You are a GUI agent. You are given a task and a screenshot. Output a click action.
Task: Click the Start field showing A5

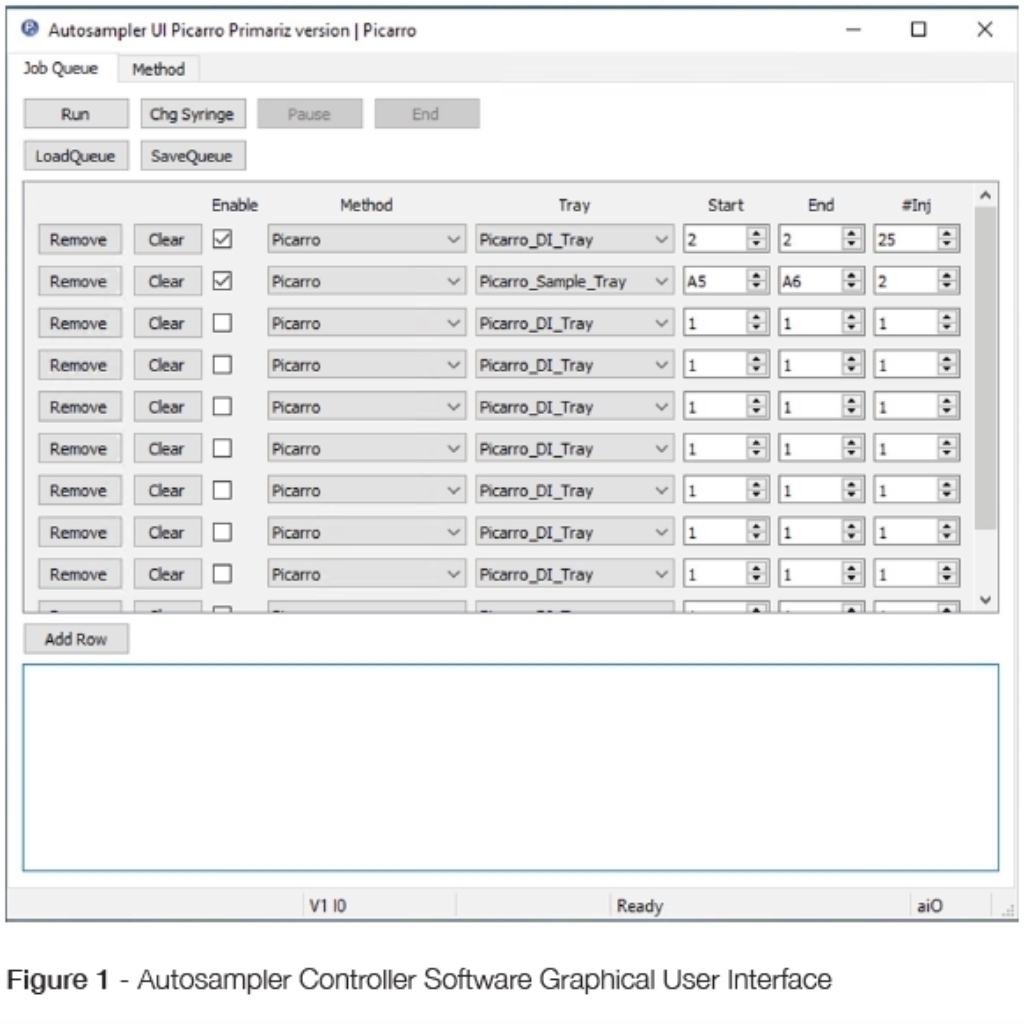tap(714, 281)
